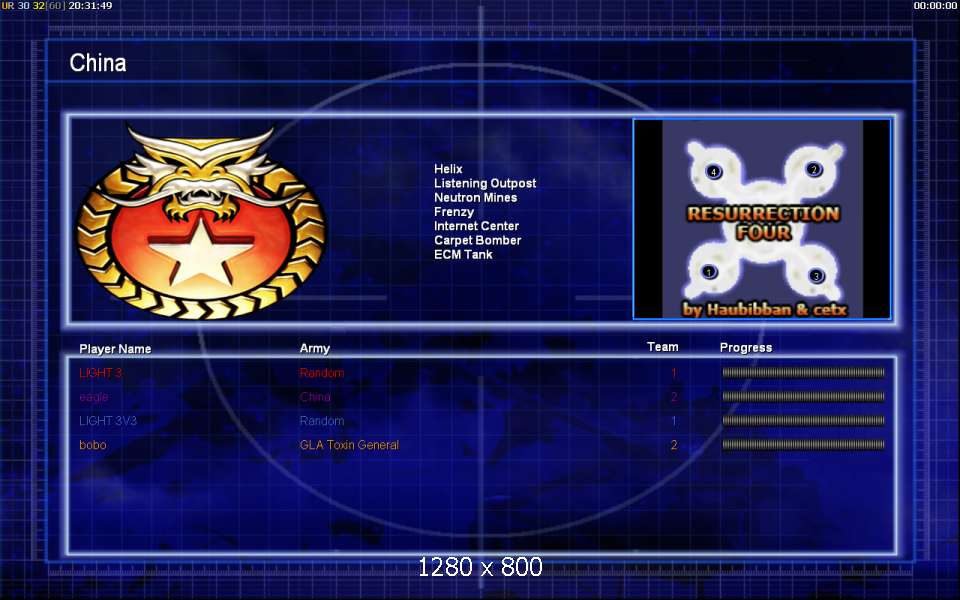Click the Player Name column header

[115, 348]
